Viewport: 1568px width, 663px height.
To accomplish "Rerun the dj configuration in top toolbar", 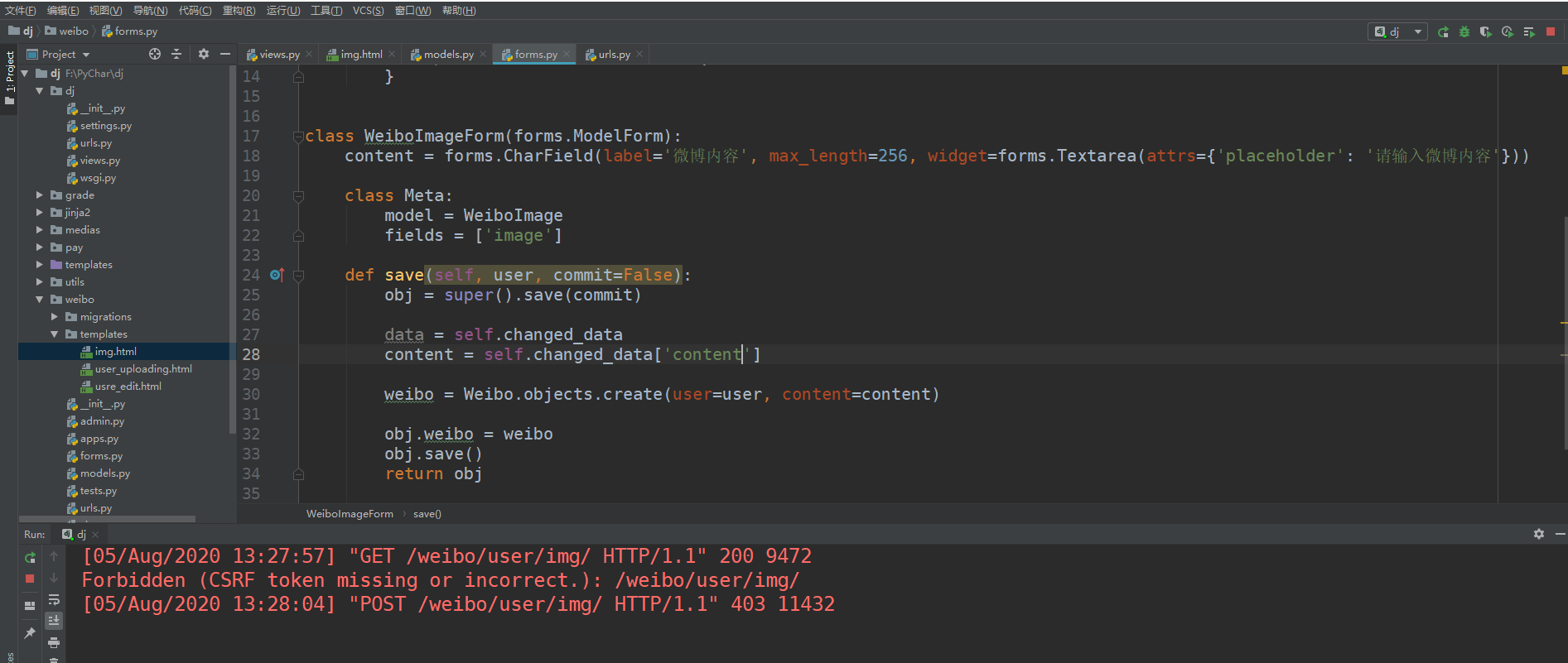I will 1443,31.
